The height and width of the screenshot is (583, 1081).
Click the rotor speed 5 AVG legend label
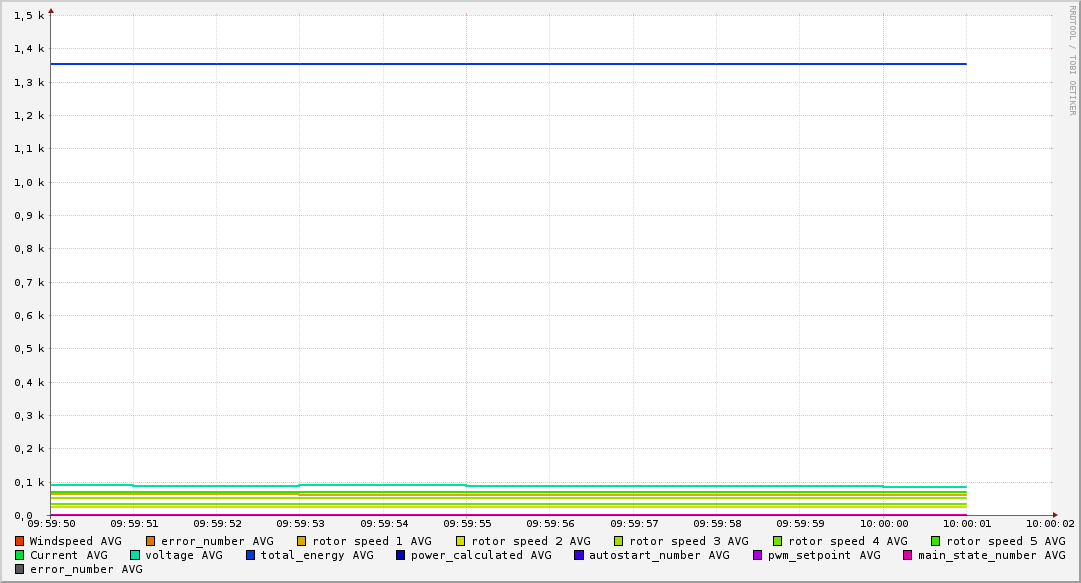1006,541
